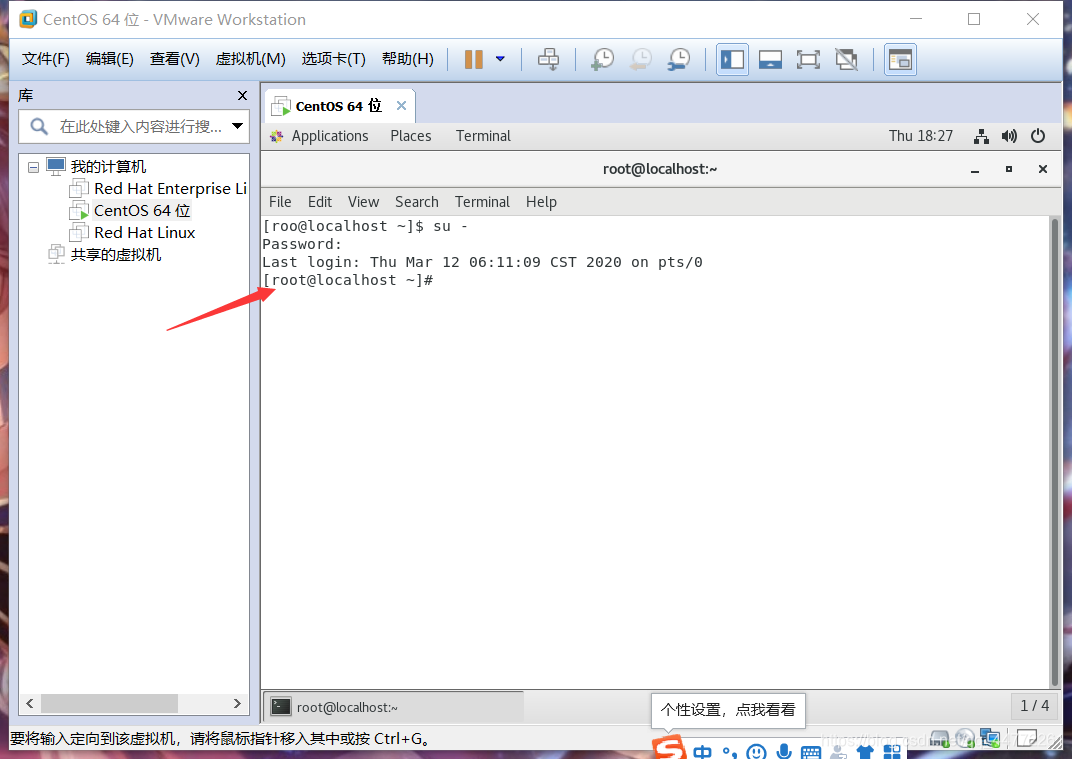Select CentOS 64 位 in library tree
Viewport: 1072px width, 759px height.
(x=142, y=211)
